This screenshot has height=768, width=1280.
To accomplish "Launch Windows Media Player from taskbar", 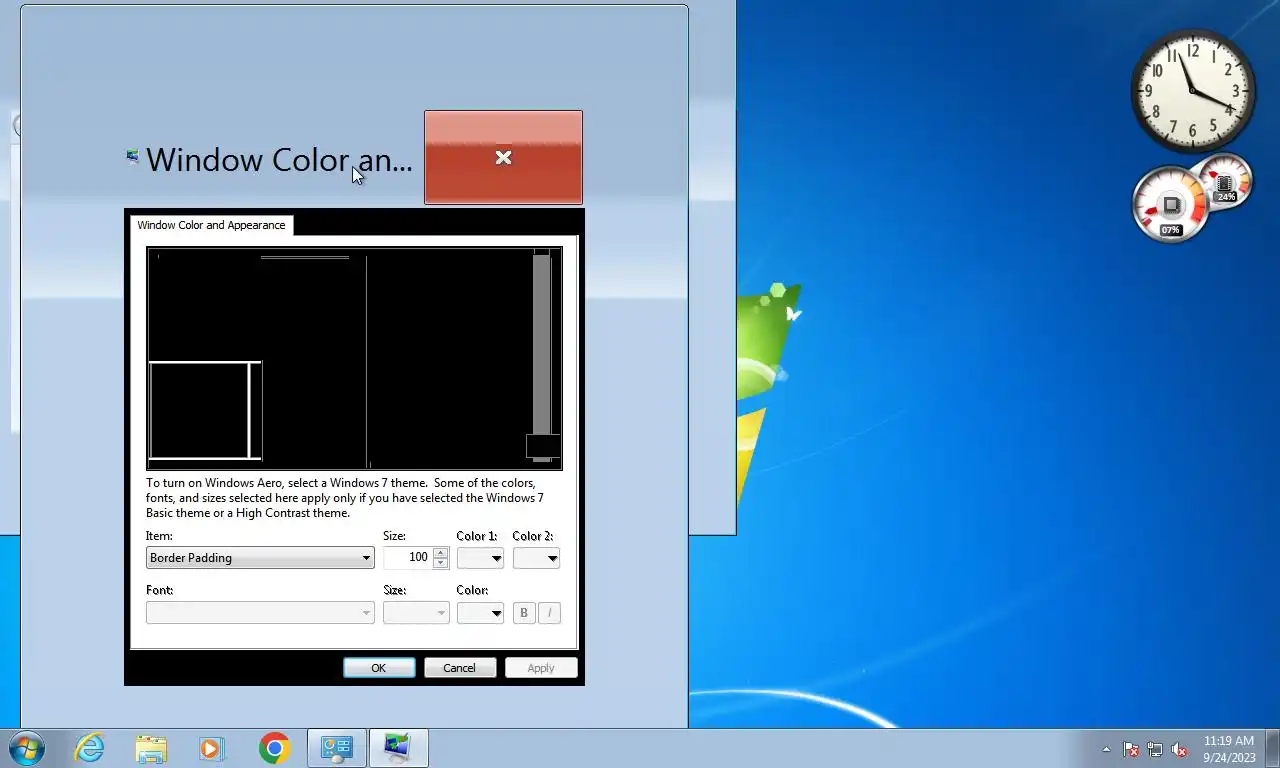I will [212, 748].
